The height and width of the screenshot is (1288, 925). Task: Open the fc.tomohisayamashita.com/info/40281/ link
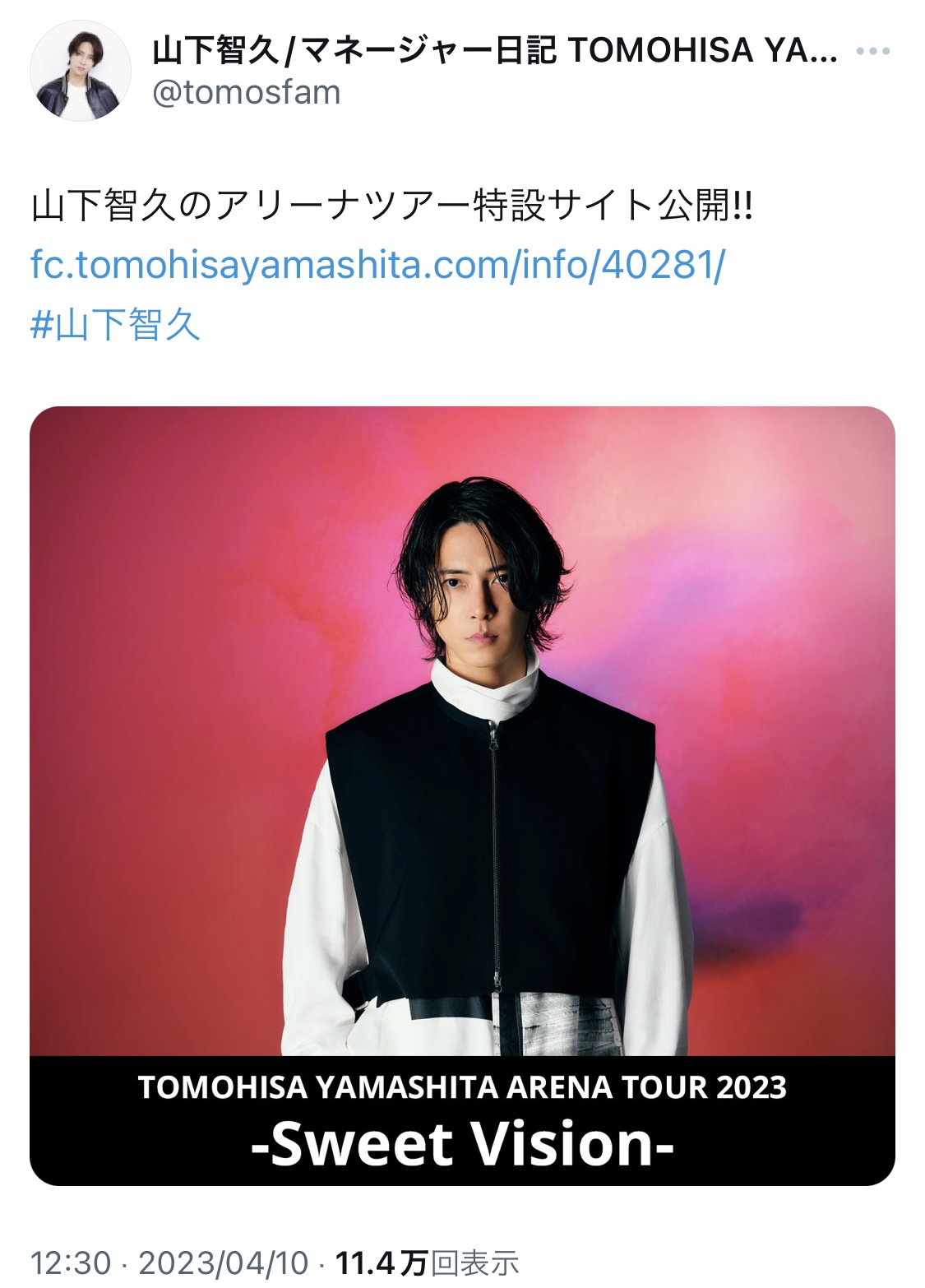[x=378, y=265]
